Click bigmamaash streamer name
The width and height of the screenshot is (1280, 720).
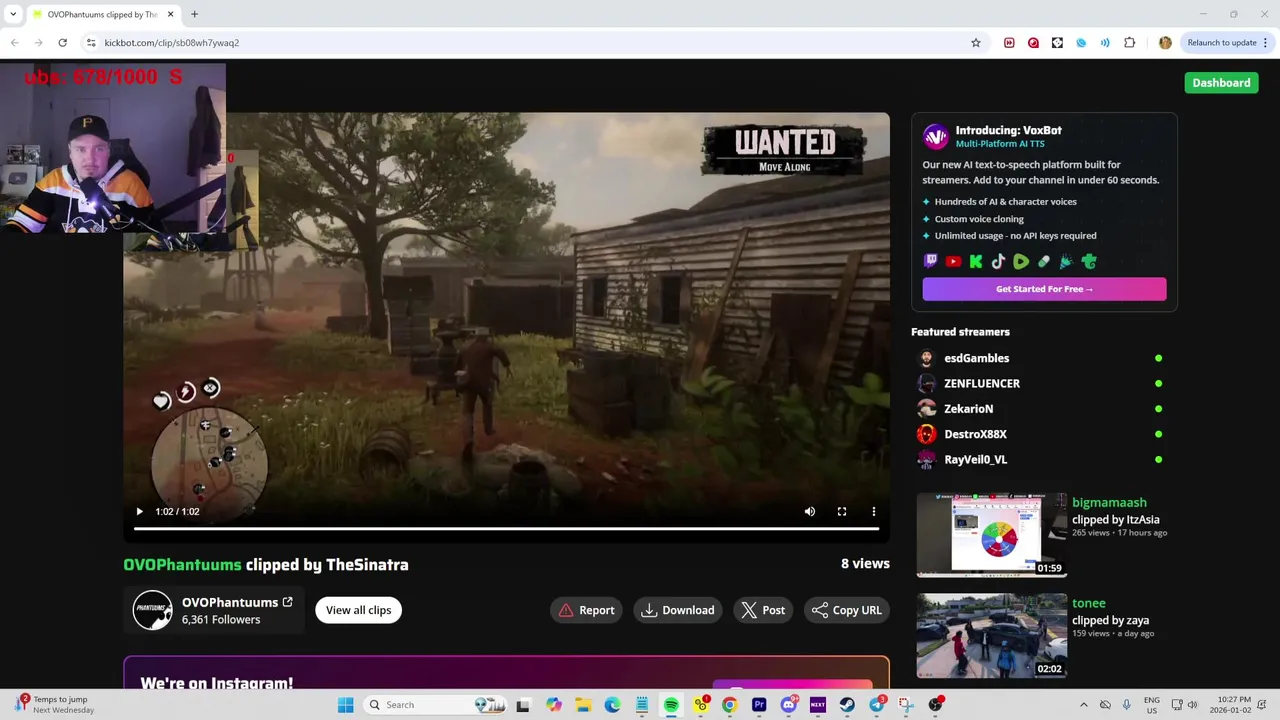1109,502
